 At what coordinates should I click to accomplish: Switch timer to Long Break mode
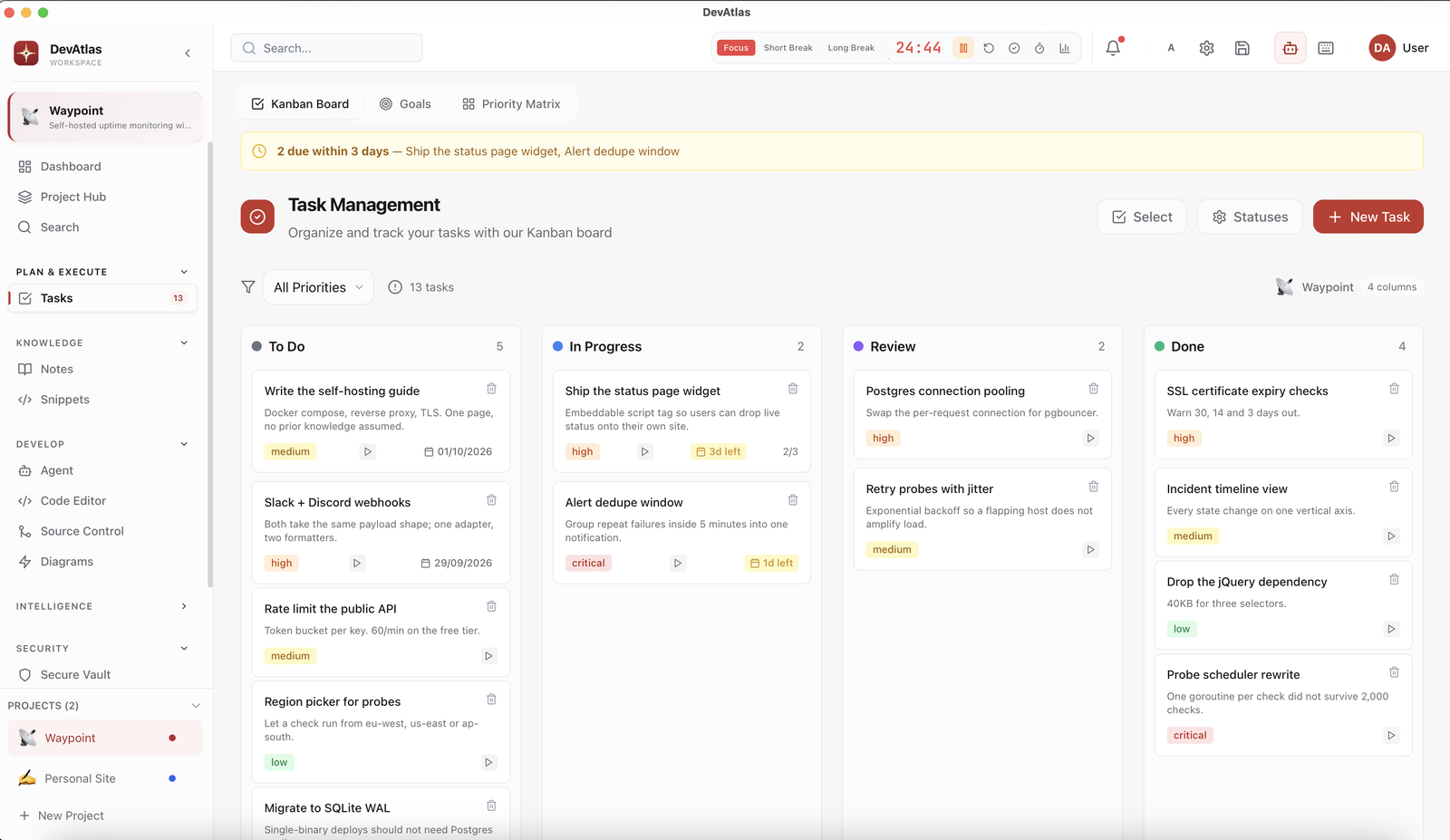point(851,48)
